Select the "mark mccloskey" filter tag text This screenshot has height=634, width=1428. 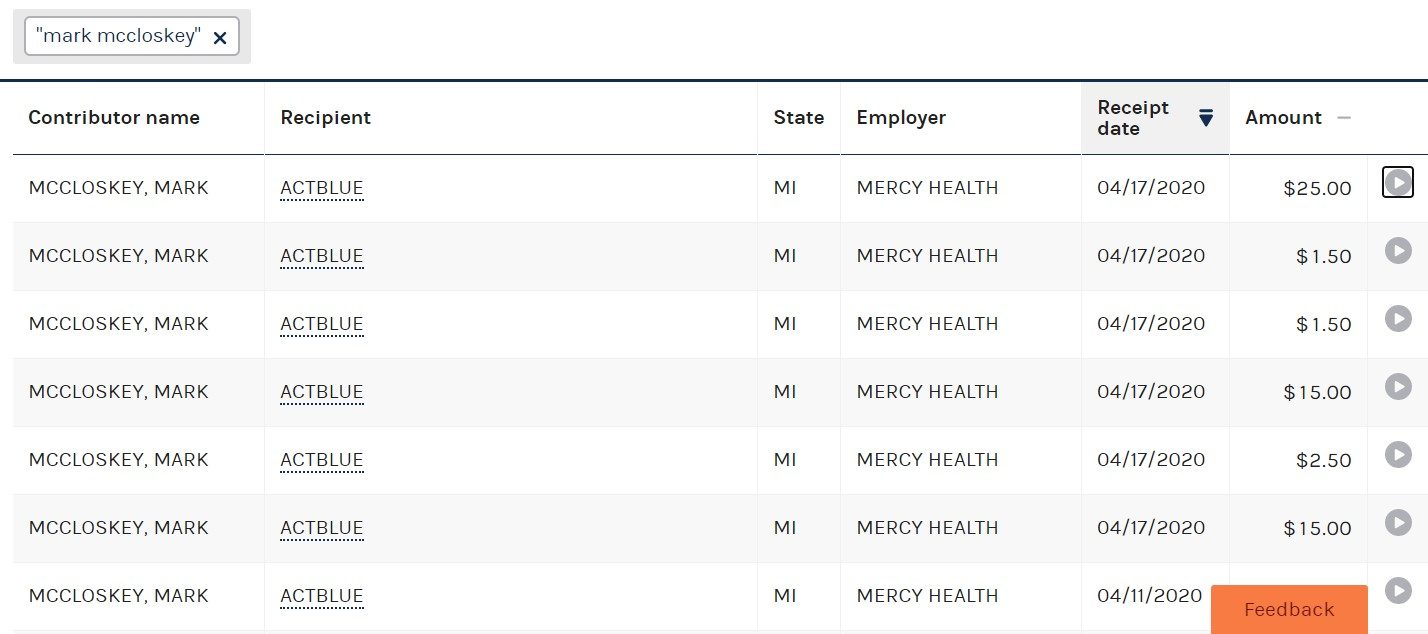coord(119,37)
